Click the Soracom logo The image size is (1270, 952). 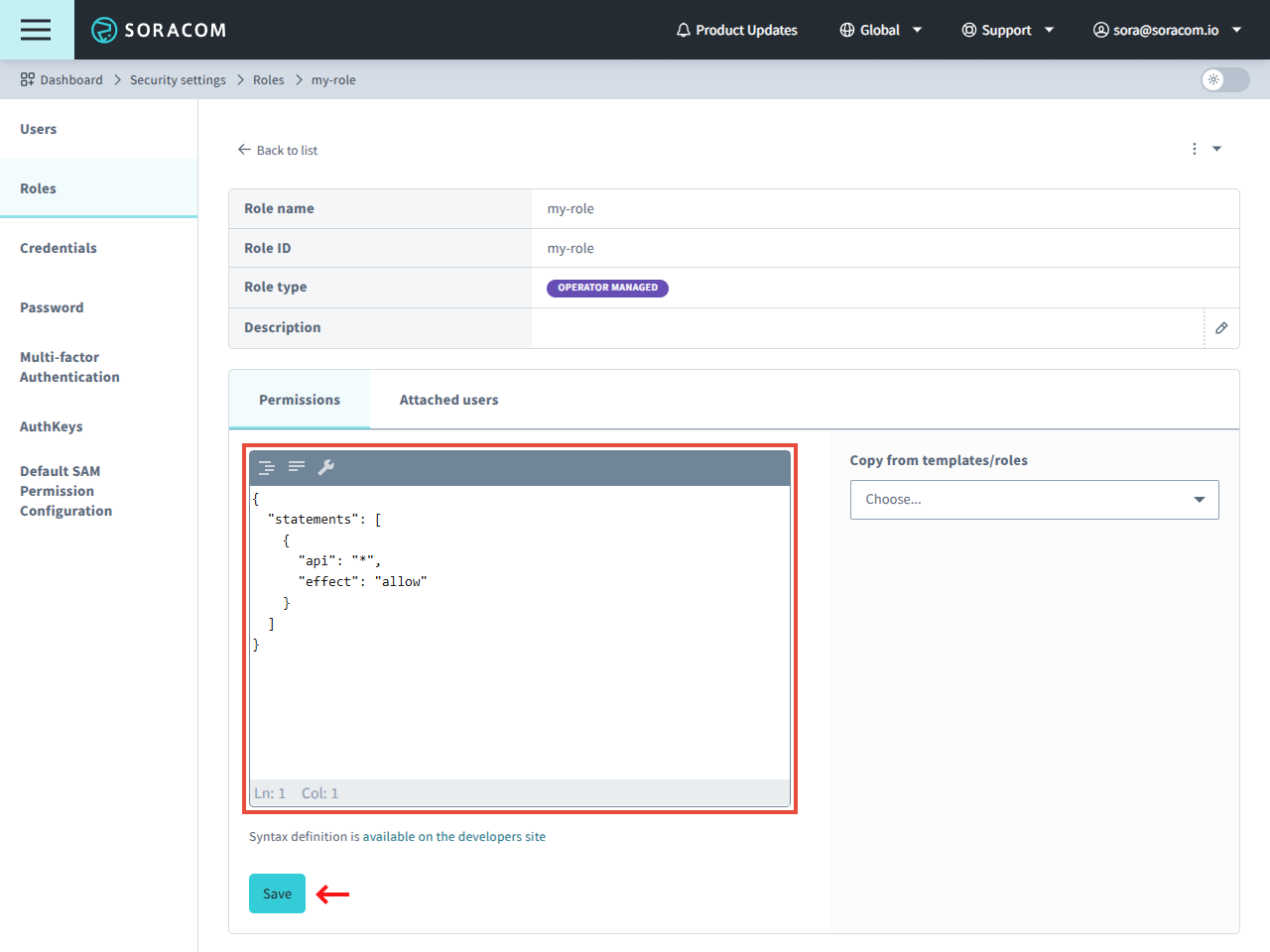(159, 30)
